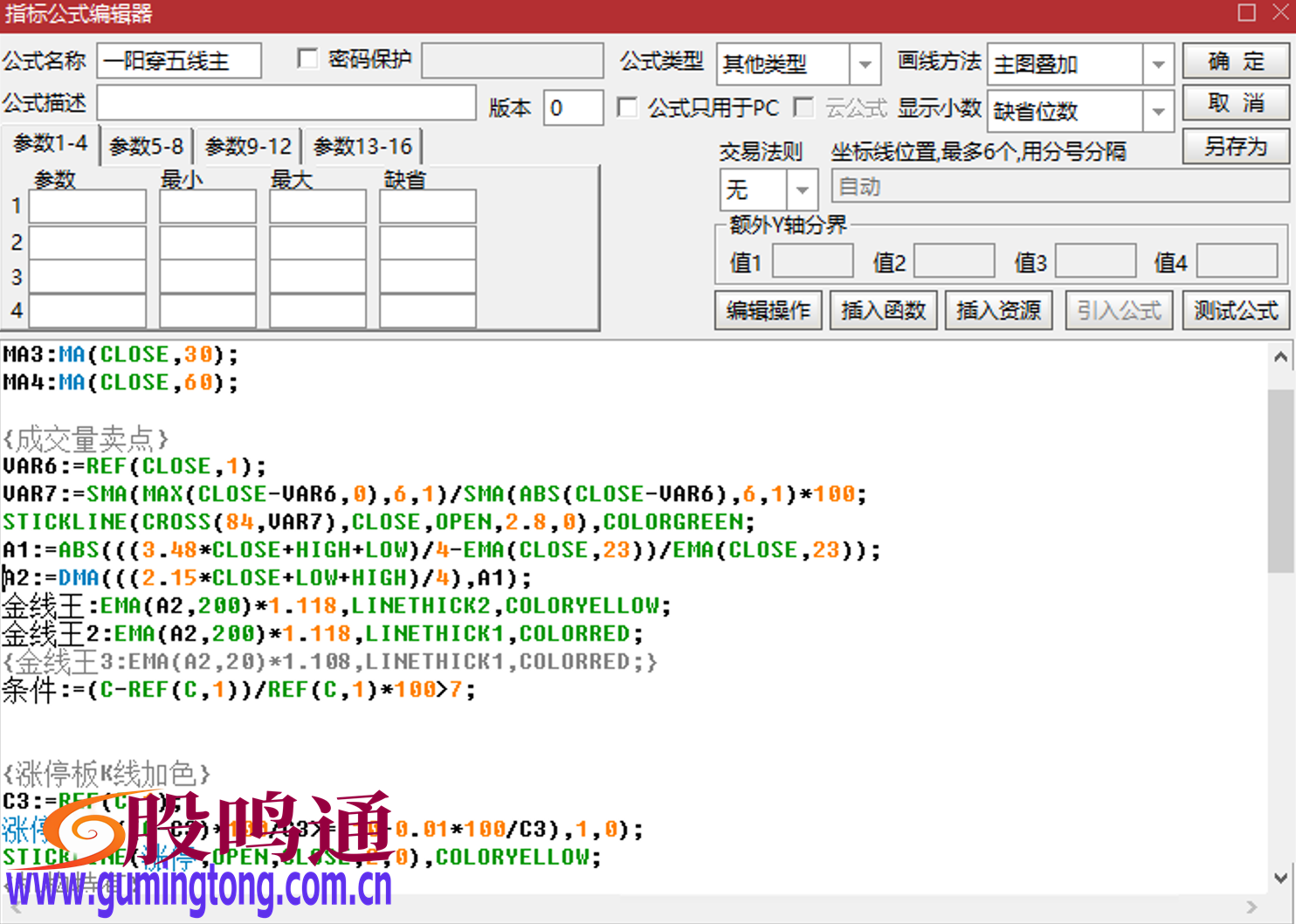Check the 公式只用于PC option
The width and height of the screenshot is (1296, 924).
tap(628, 107)
